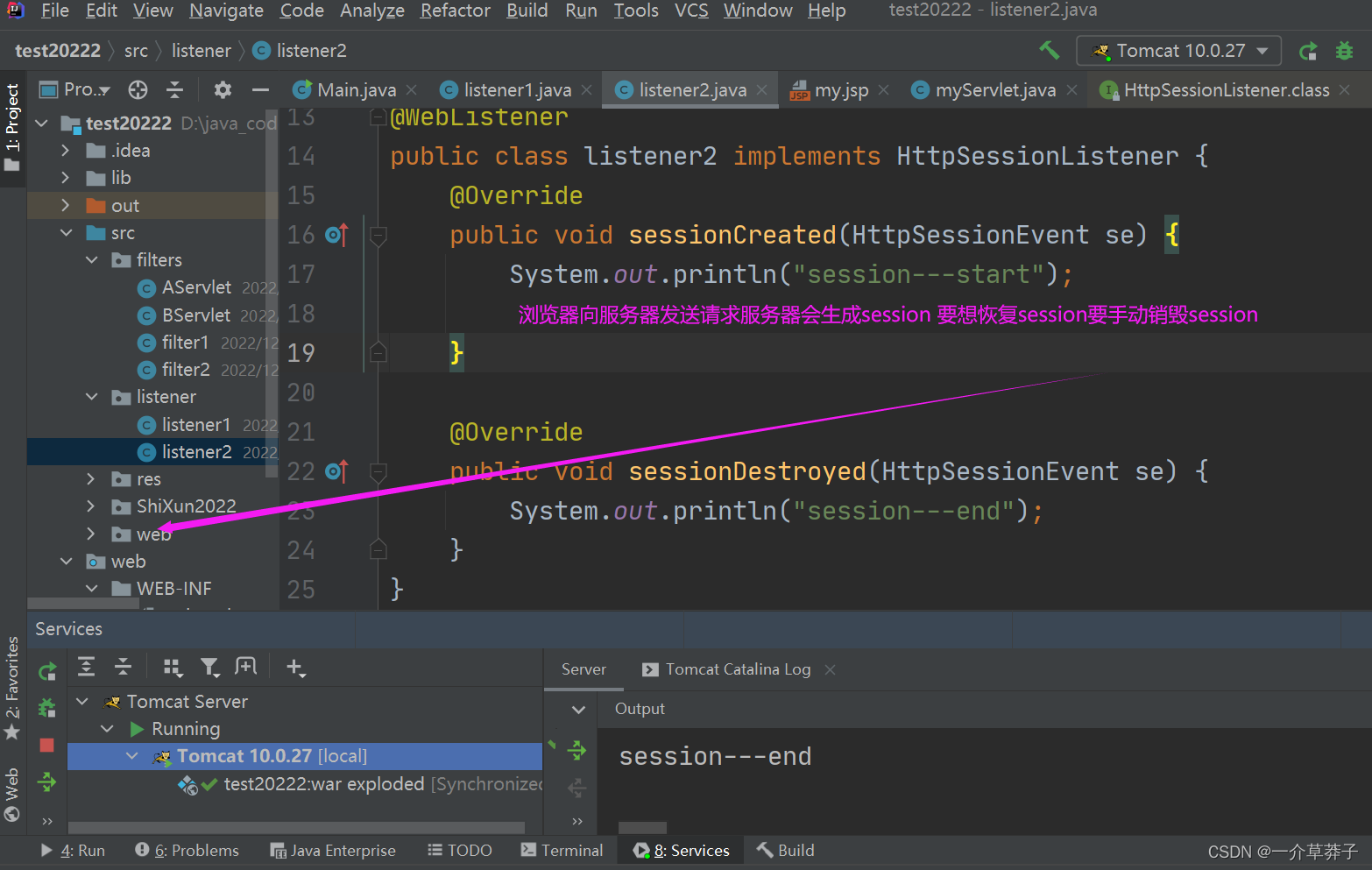The height and width of the screenshot is (870, 1372).
Task: Open the Tomcat Catalina Log tab
Action: (738, 669)
